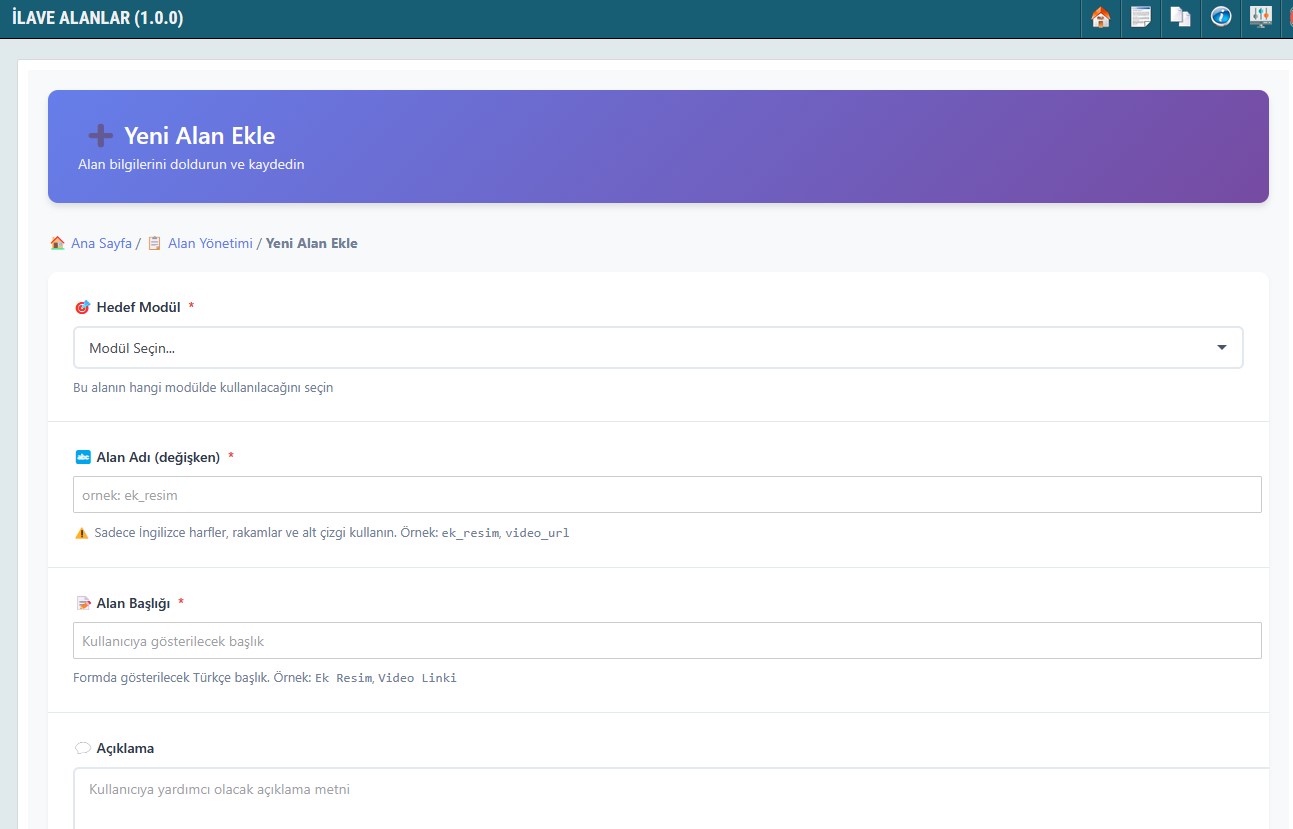Click the yellow warning icon under Alan Adı
Viewport: 1293px width, 829px height.
[x=82, y=533]
